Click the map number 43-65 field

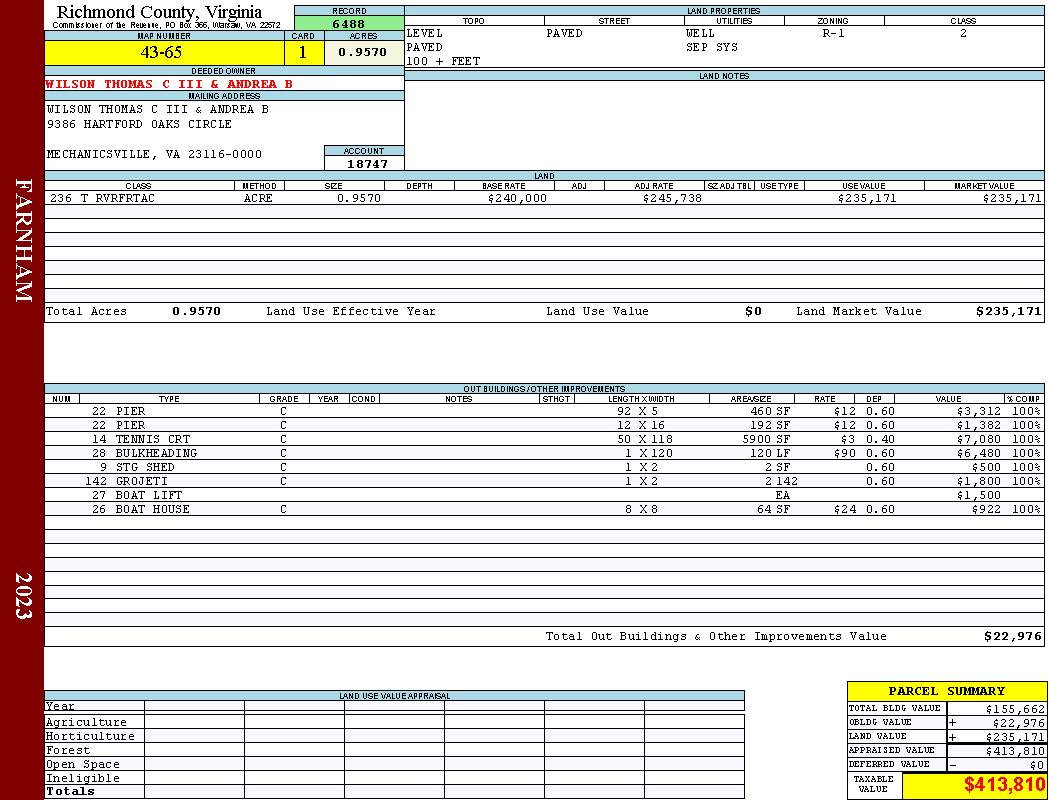[x=164, y=52]
